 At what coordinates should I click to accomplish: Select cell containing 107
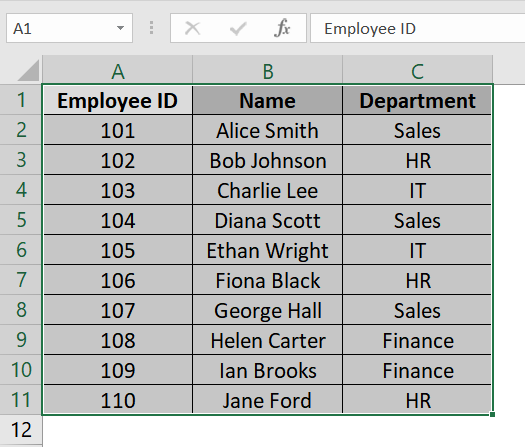pyautogui.click(x=118, y=310)
